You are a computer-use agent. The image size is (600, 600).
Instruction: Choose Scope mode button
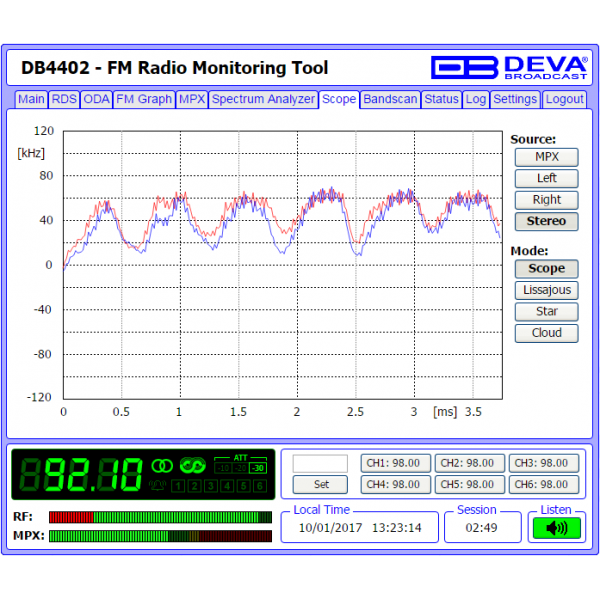(546, 269)
